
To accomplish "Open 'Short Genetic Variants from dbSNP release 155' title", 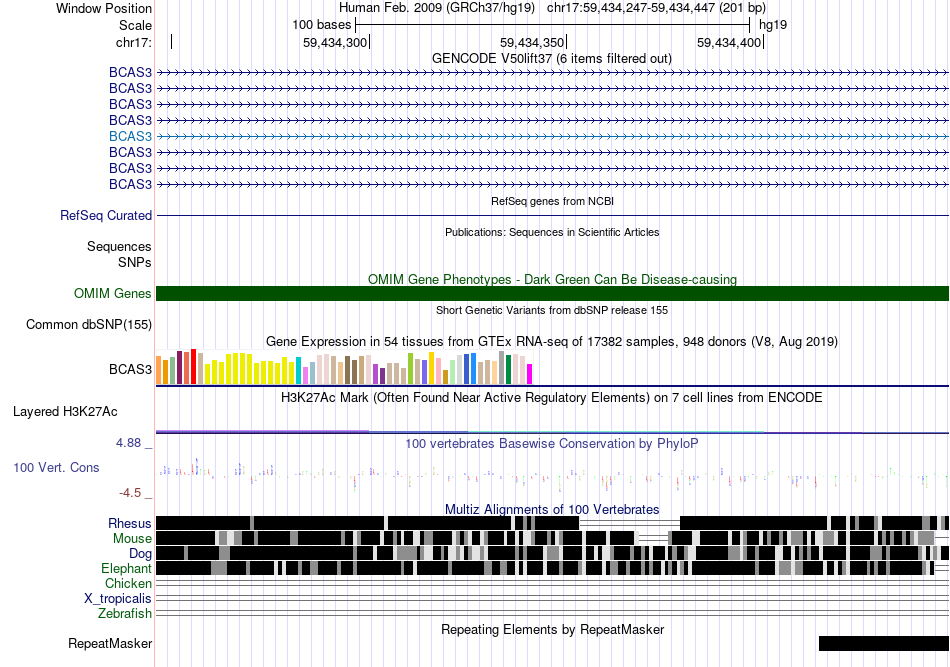I will tap(552, 310).
